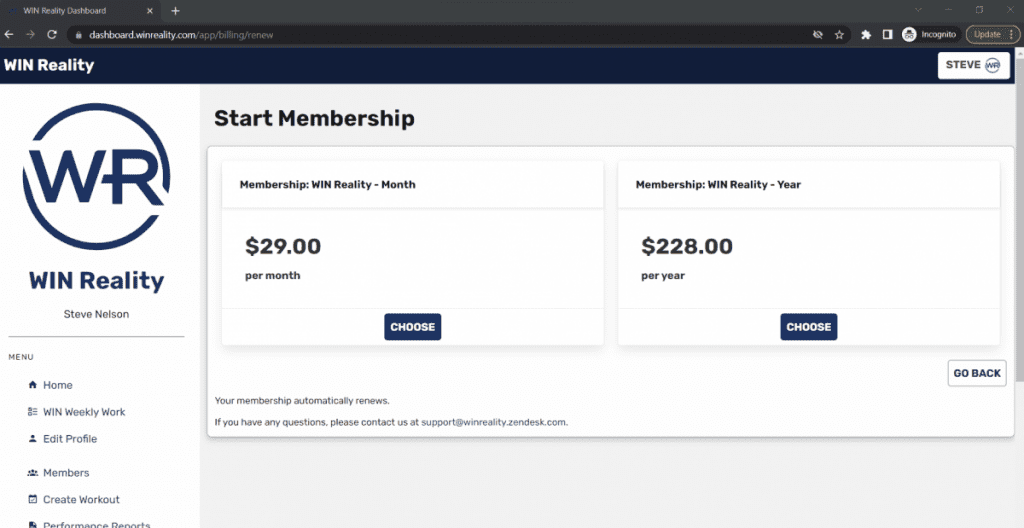Screen dimensions: 1024x528
Task: Open the STEVE user menu button
Action: (974, 65)
